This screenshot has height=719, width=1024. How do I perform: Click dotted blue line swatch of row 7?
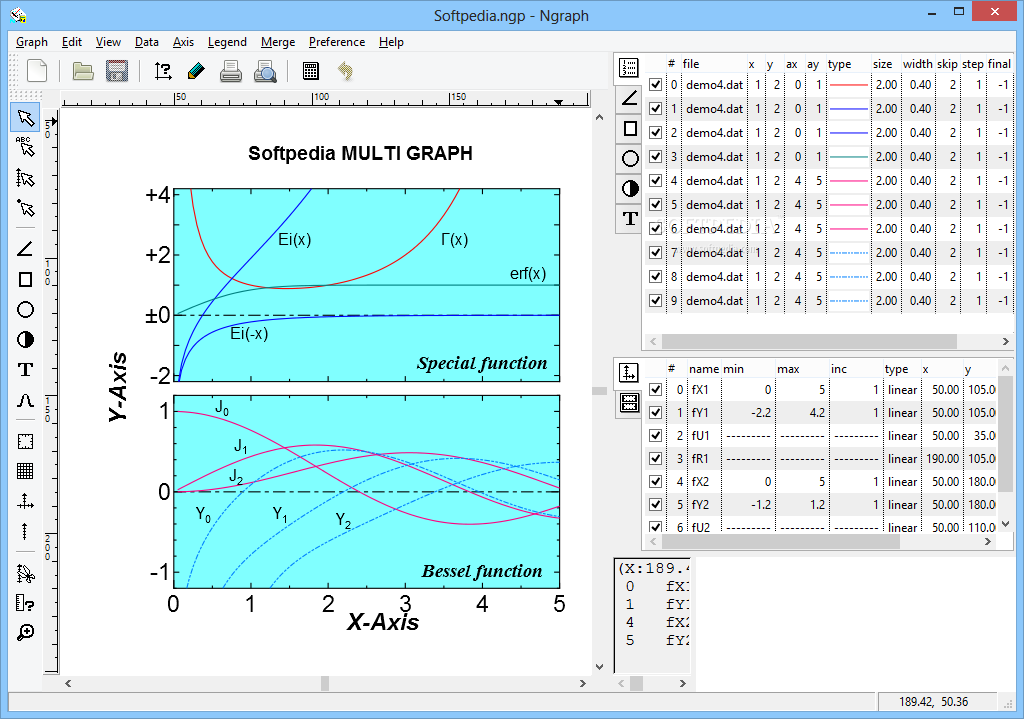(848, 253)
